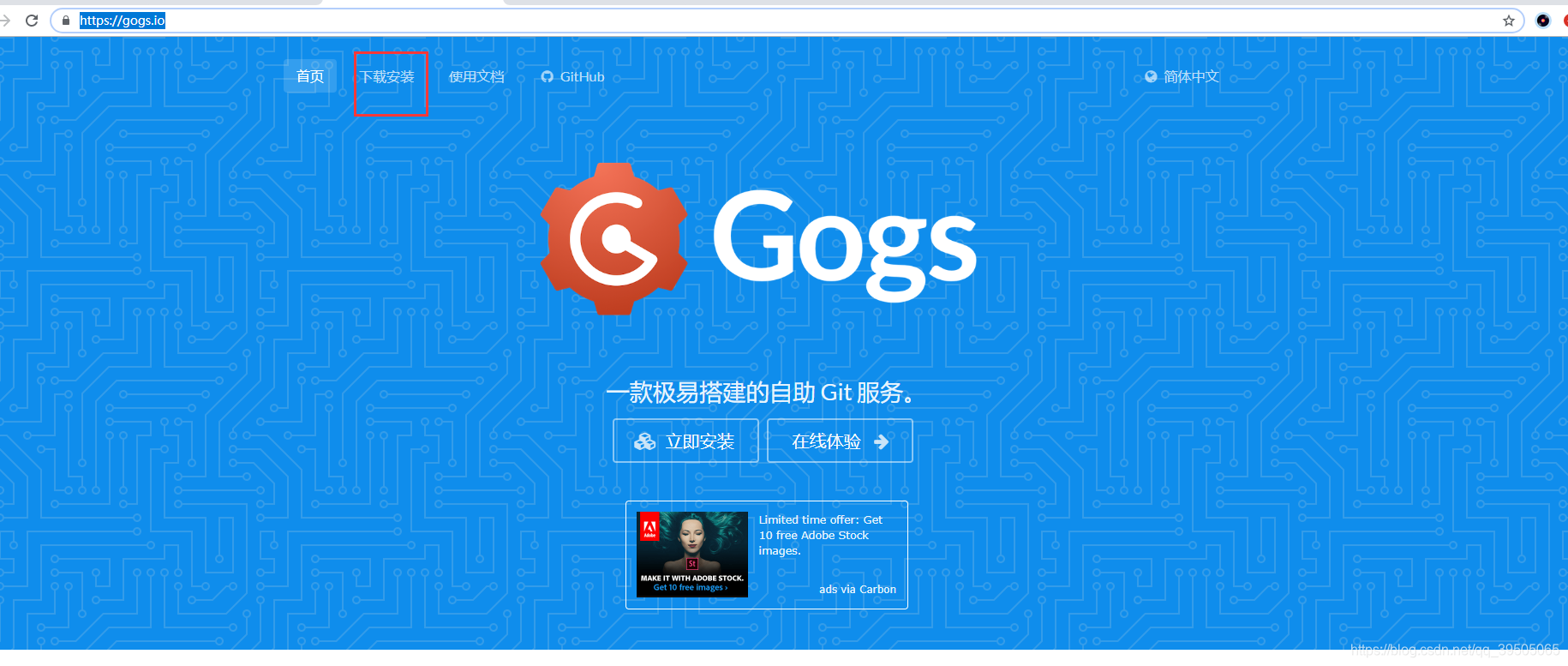Click the 'ads via Carbon' link
Viewport: 1568px width, 666px height.
858,589
